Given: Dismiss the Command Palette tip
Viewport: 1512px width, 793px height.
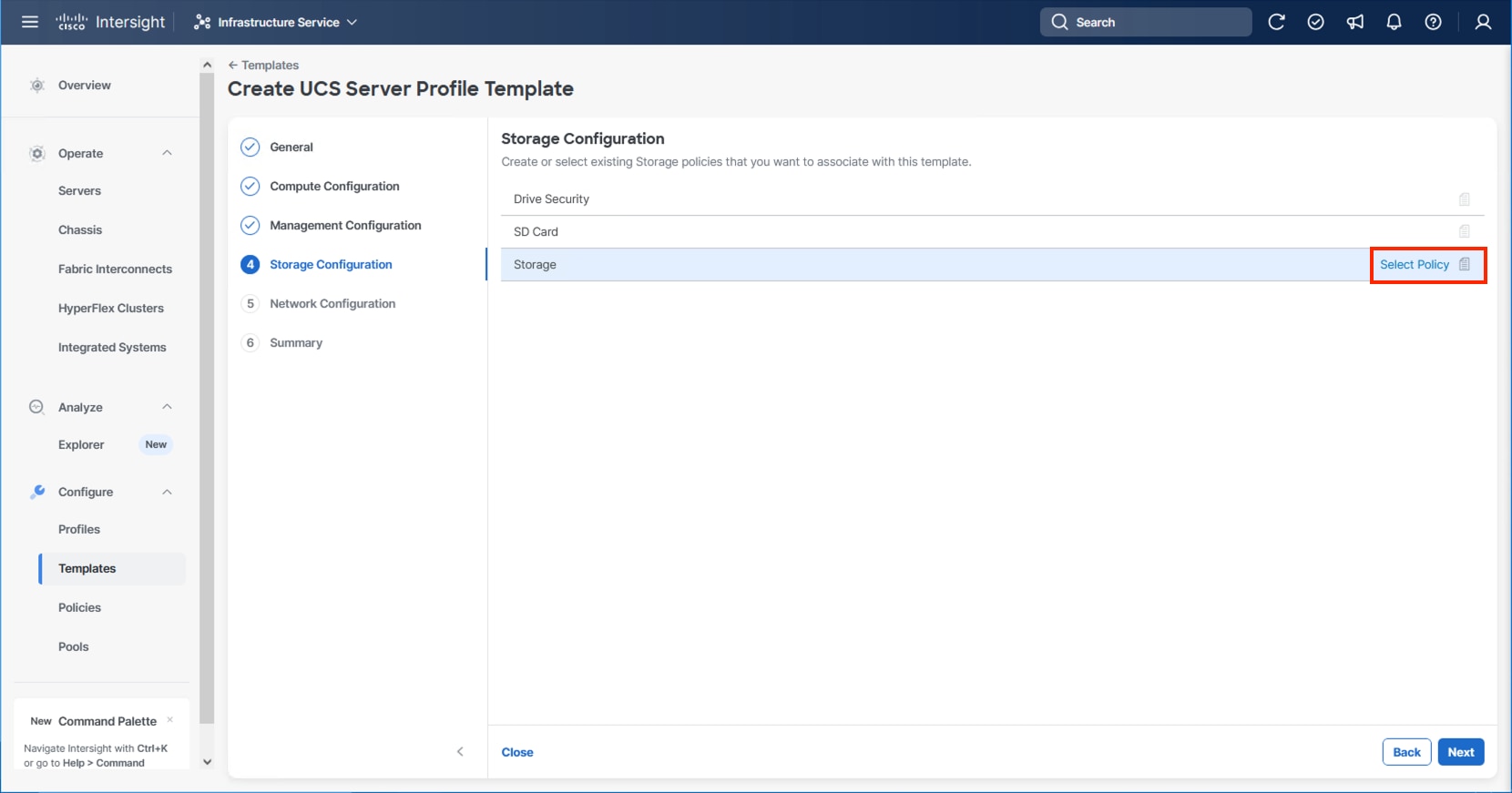Looking at the screenshot, I should pos(169,720).
